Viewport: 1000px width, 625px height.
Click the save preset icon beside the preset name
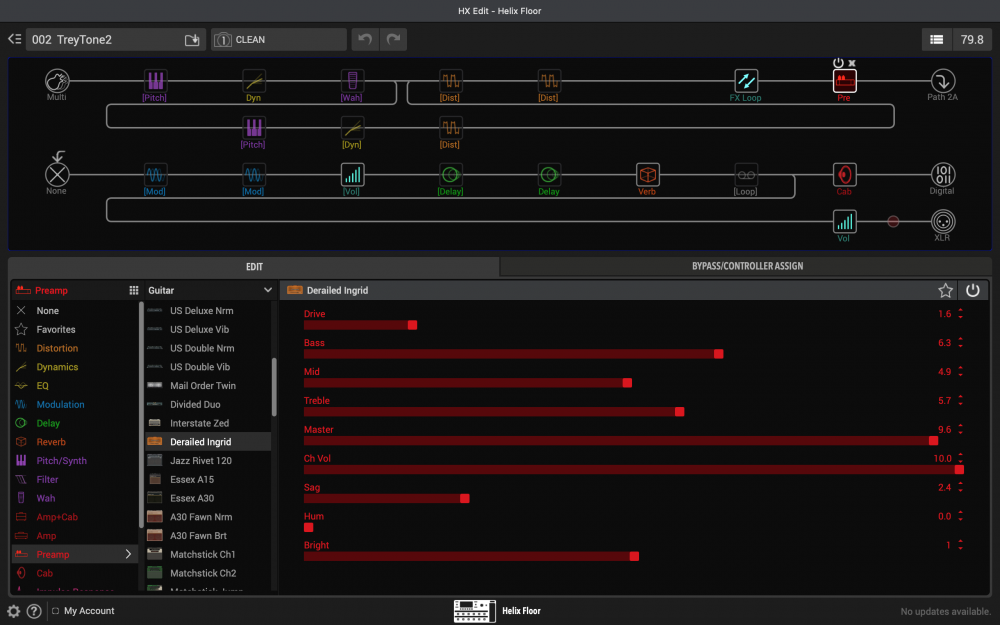click(191, 39)
